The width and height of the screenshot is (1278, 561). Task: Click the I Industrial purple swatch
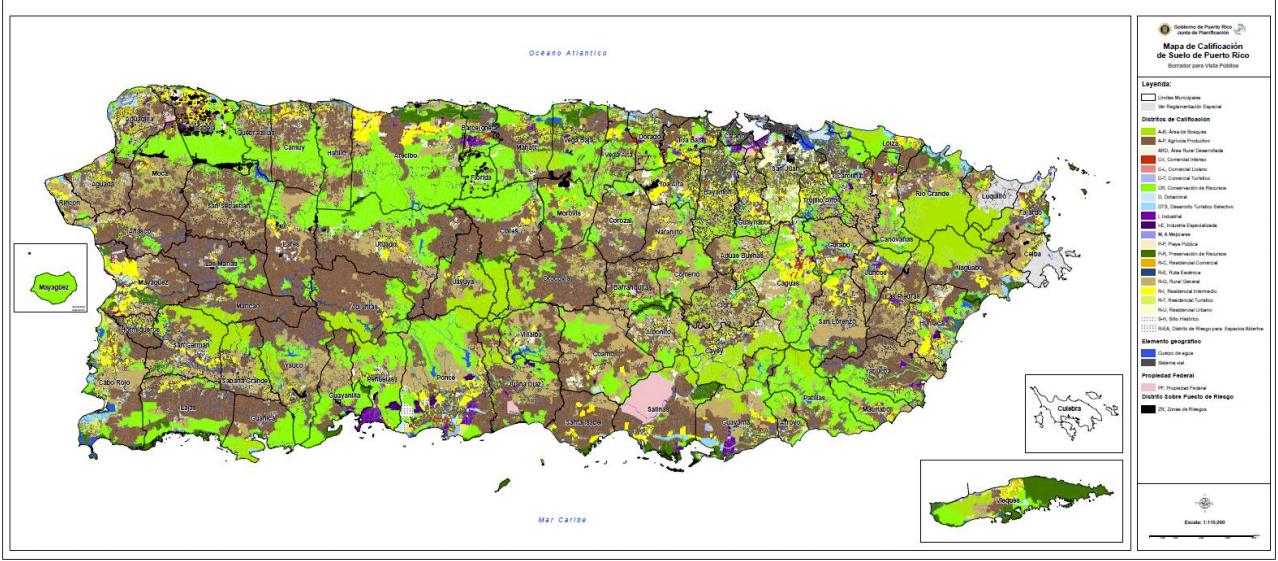pyautogui.click(x=1148, y=216)
